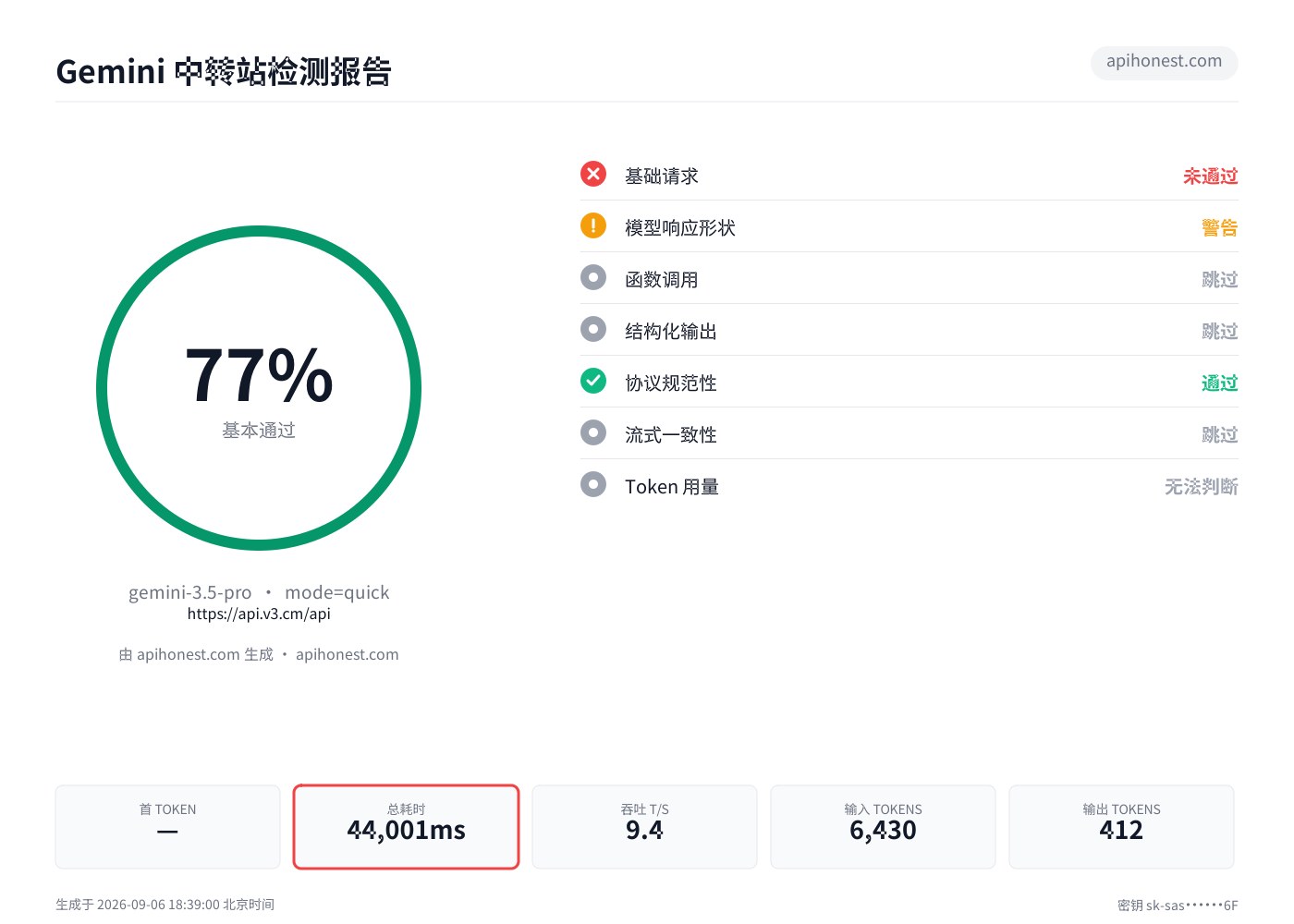
Task: Click the 无法判断 status for Token 用量
Action: (x=1201, y=486)
